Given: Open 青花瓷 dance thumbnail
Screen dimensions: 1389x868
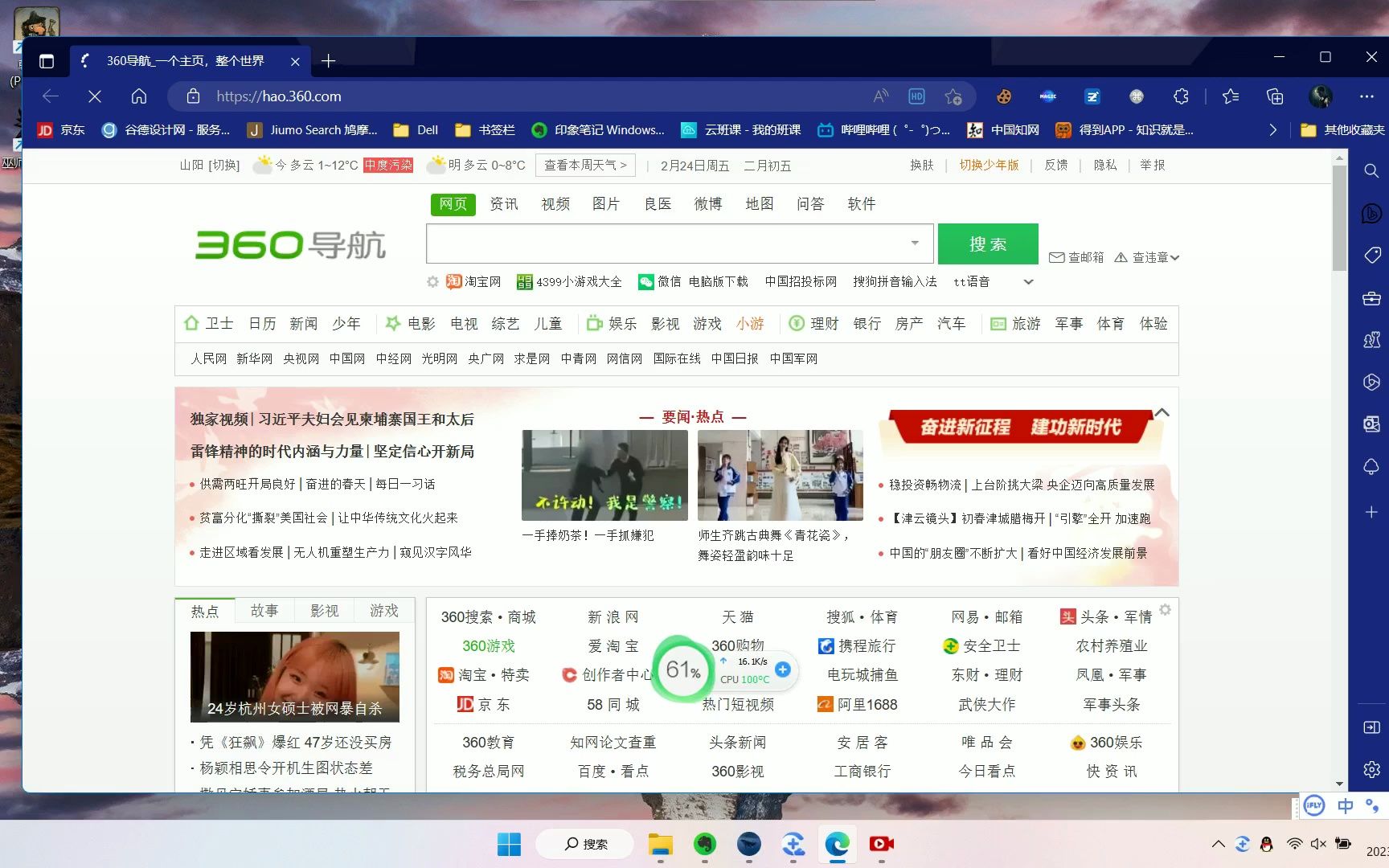Looking at the screenshot, I should pyautogui.click(x=780, y=475).
